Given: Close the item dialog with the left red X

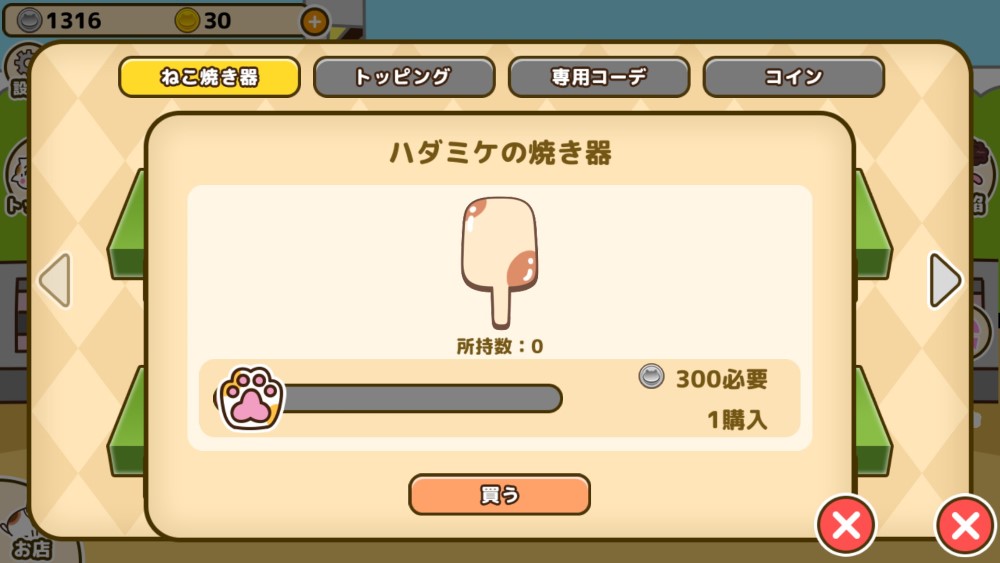Looking at the screenshot, I should coord(846,525).
